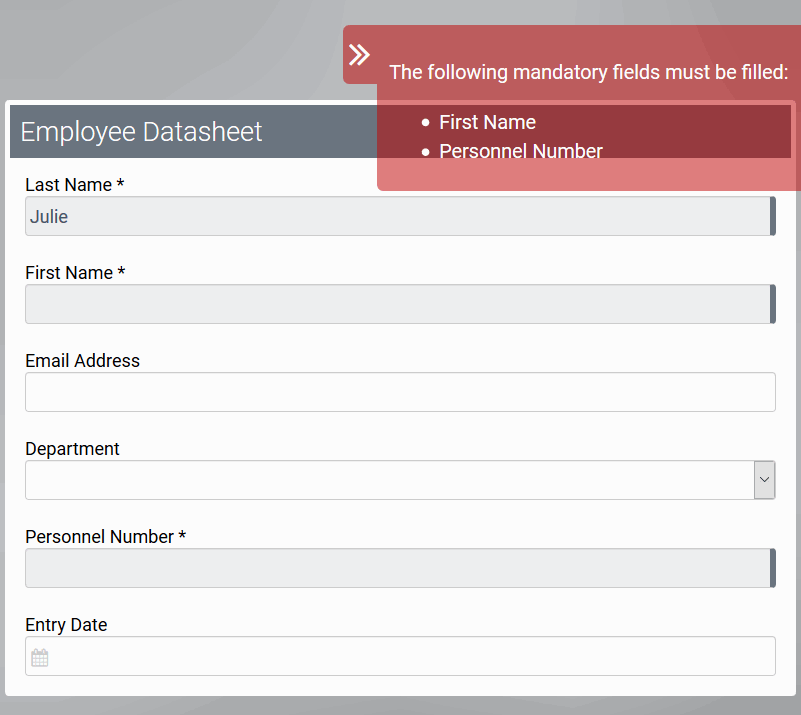Viewport: 801px width, 715px height.
Task: Collapse the notification with the double-chevron icon
Action: (359, 55)
